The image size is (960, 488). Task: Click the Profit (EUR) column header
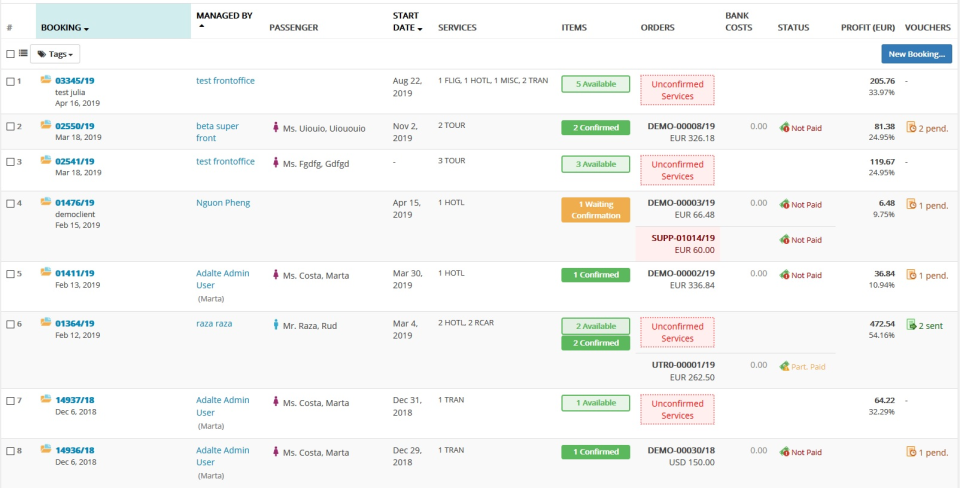coord(867,27)
